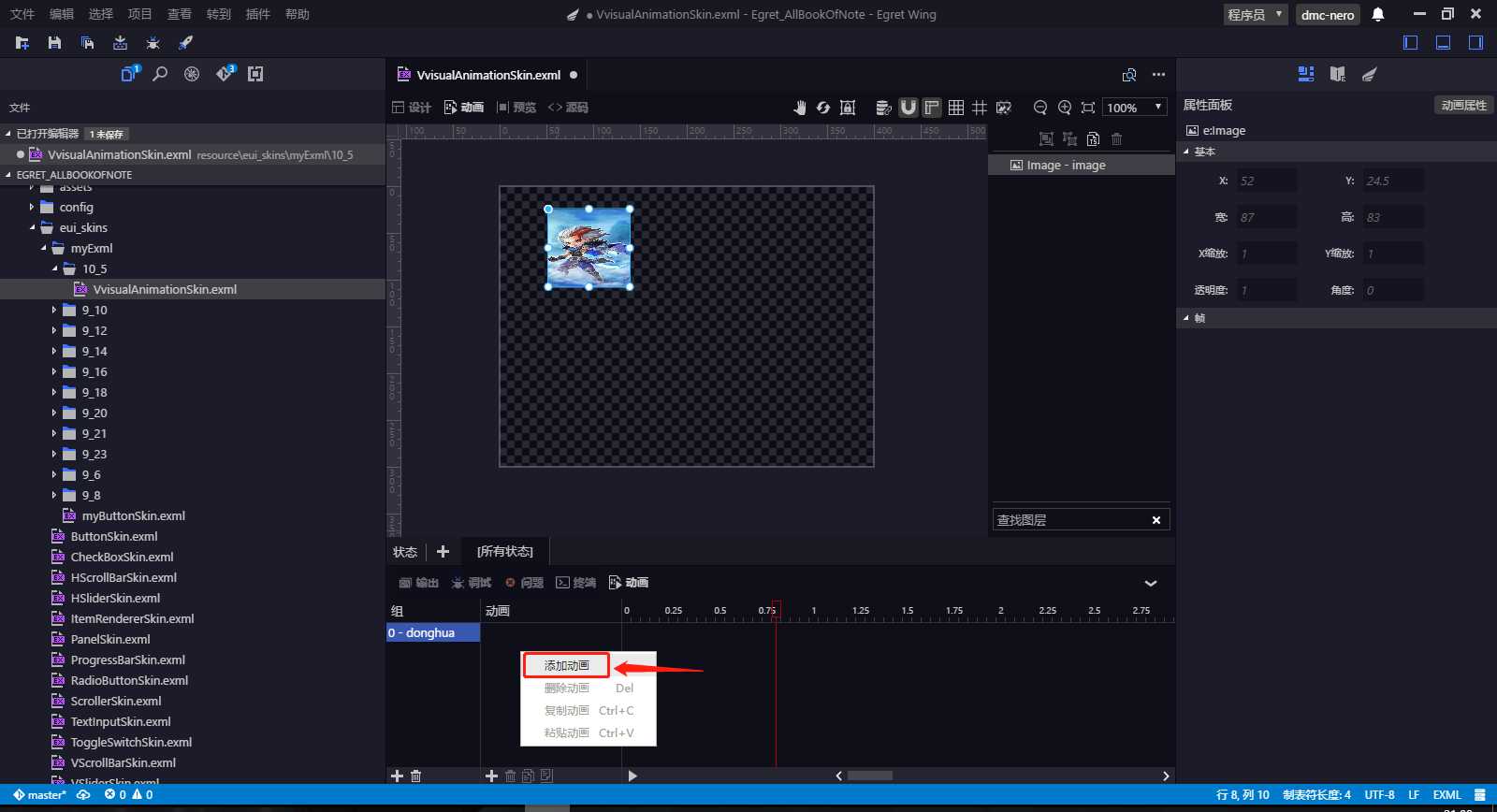Click the refresh icon in editor toolbar
The image size is (1497, 812).
(x=823, y=108)
